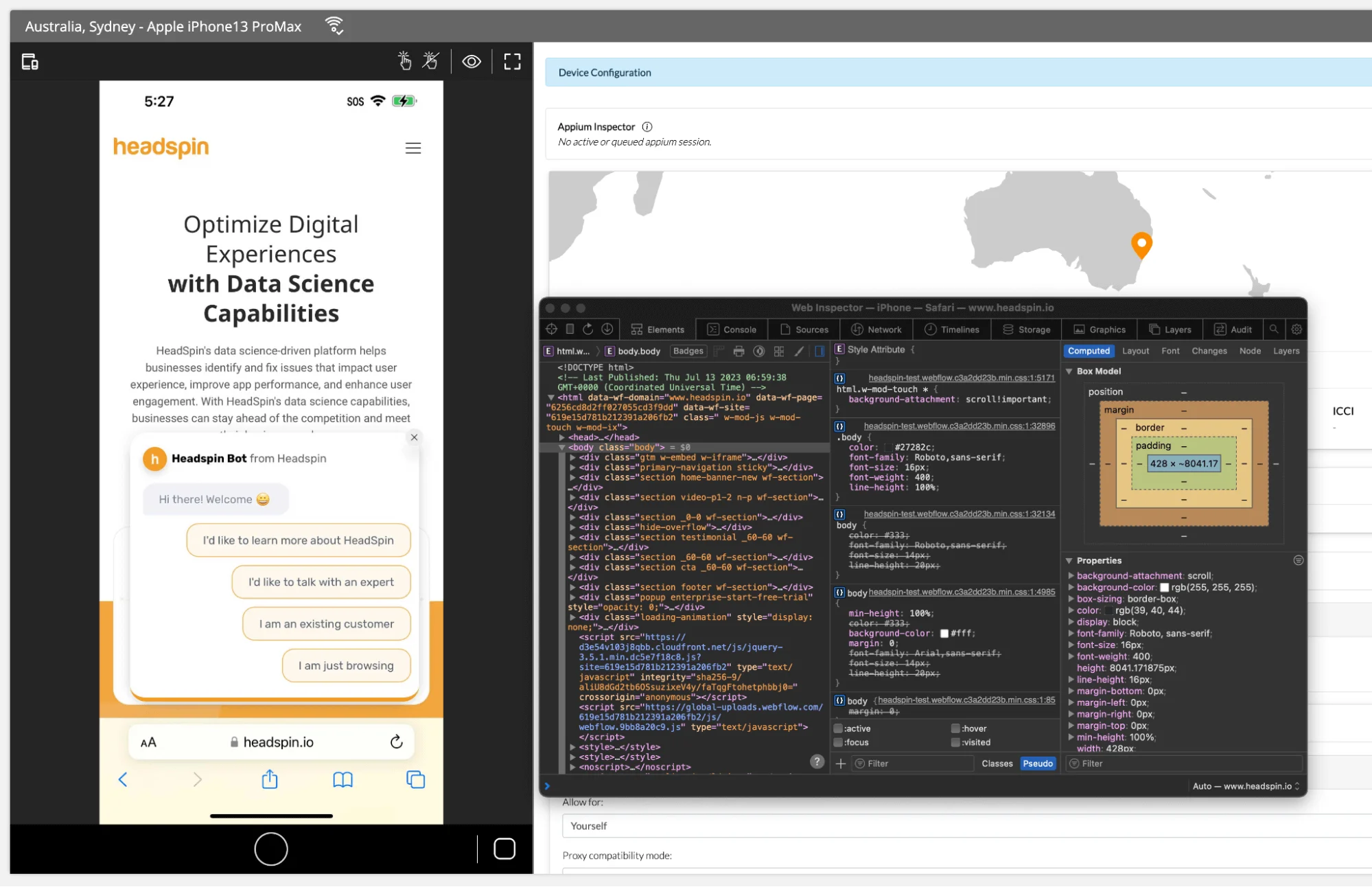Expand the primary-navigation sticky div
Viewport: 1372px width, 887px height.
(572, 468)
